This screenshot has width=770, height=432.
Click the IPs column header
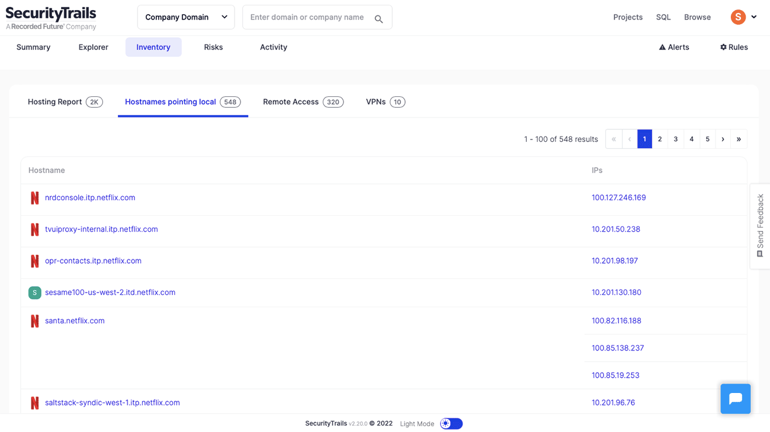pos(597,170)
